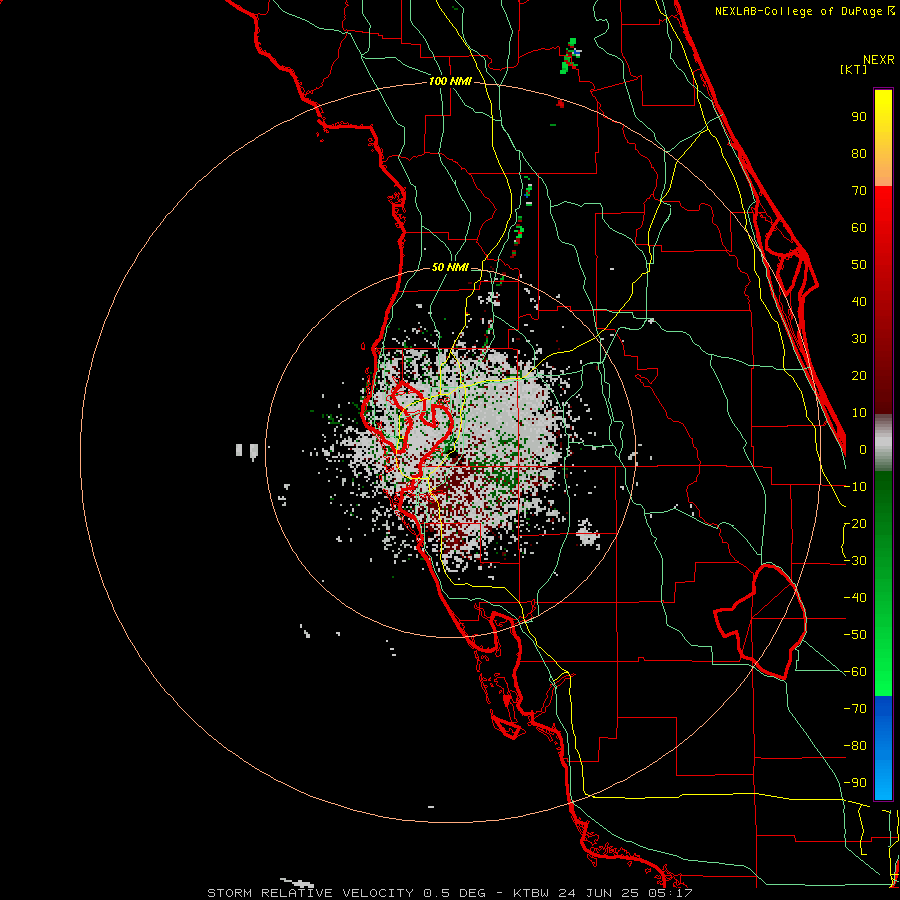Select the -70 value on the velocity scale
The height and width of the screenshot is (900, 900).
tap(855, 709)
